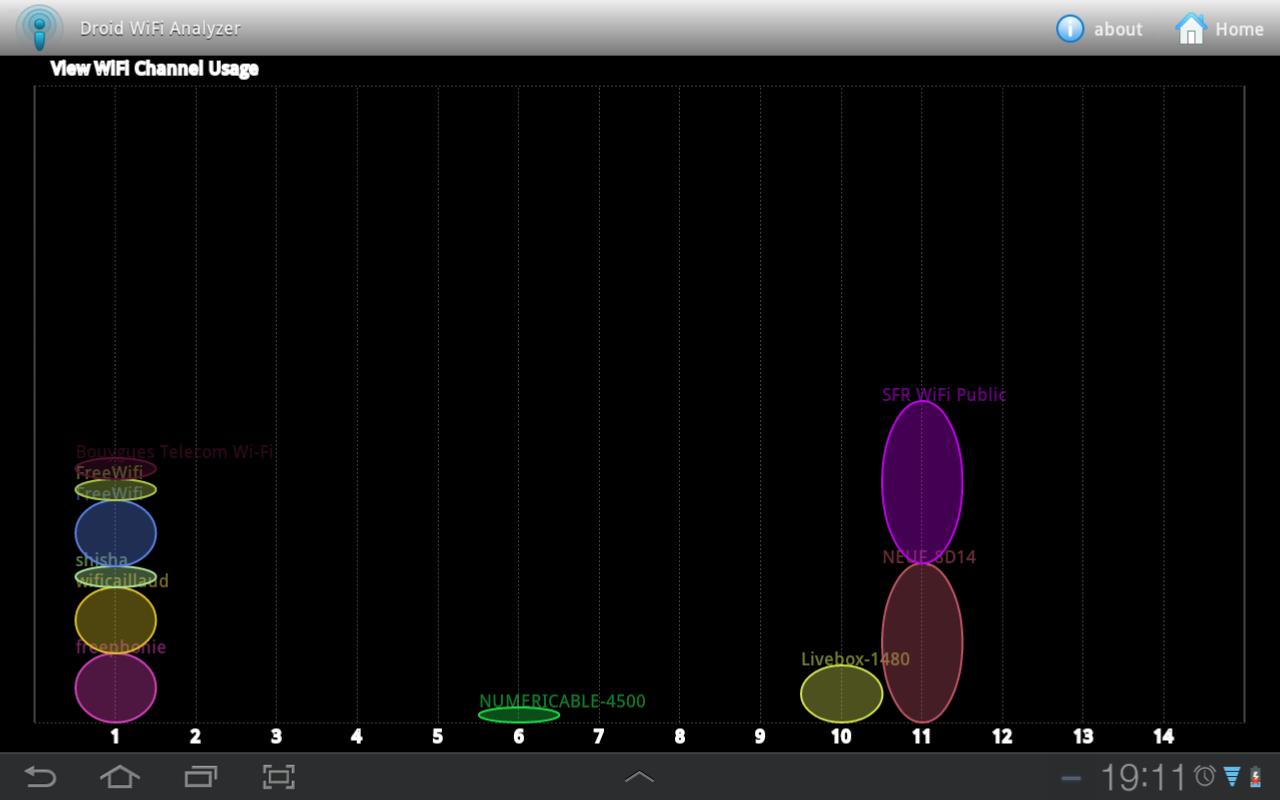This screenshot has height=800, width=1280.
Task: Click channel 7 axis label
Action: 599,737
